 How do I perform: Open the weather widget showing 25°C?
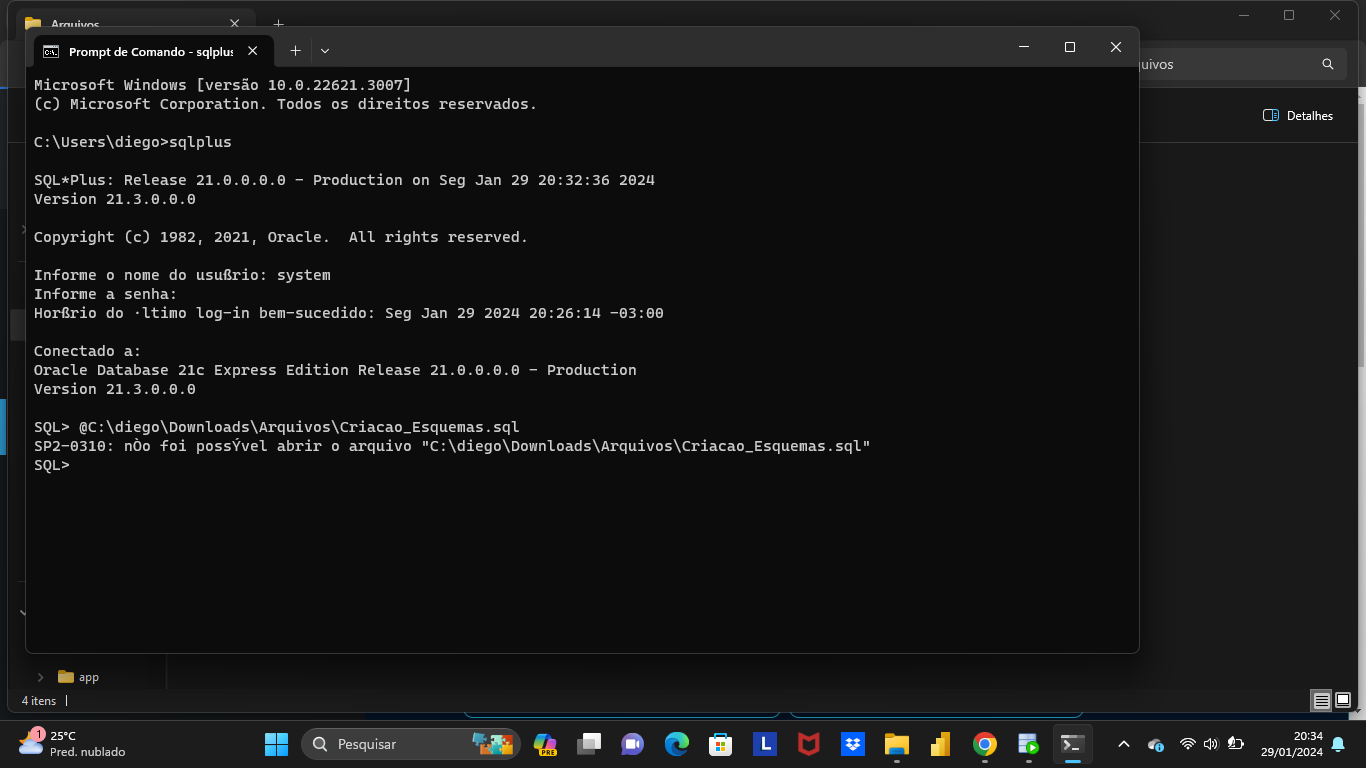pyautogui.click(x=72, y=744)
